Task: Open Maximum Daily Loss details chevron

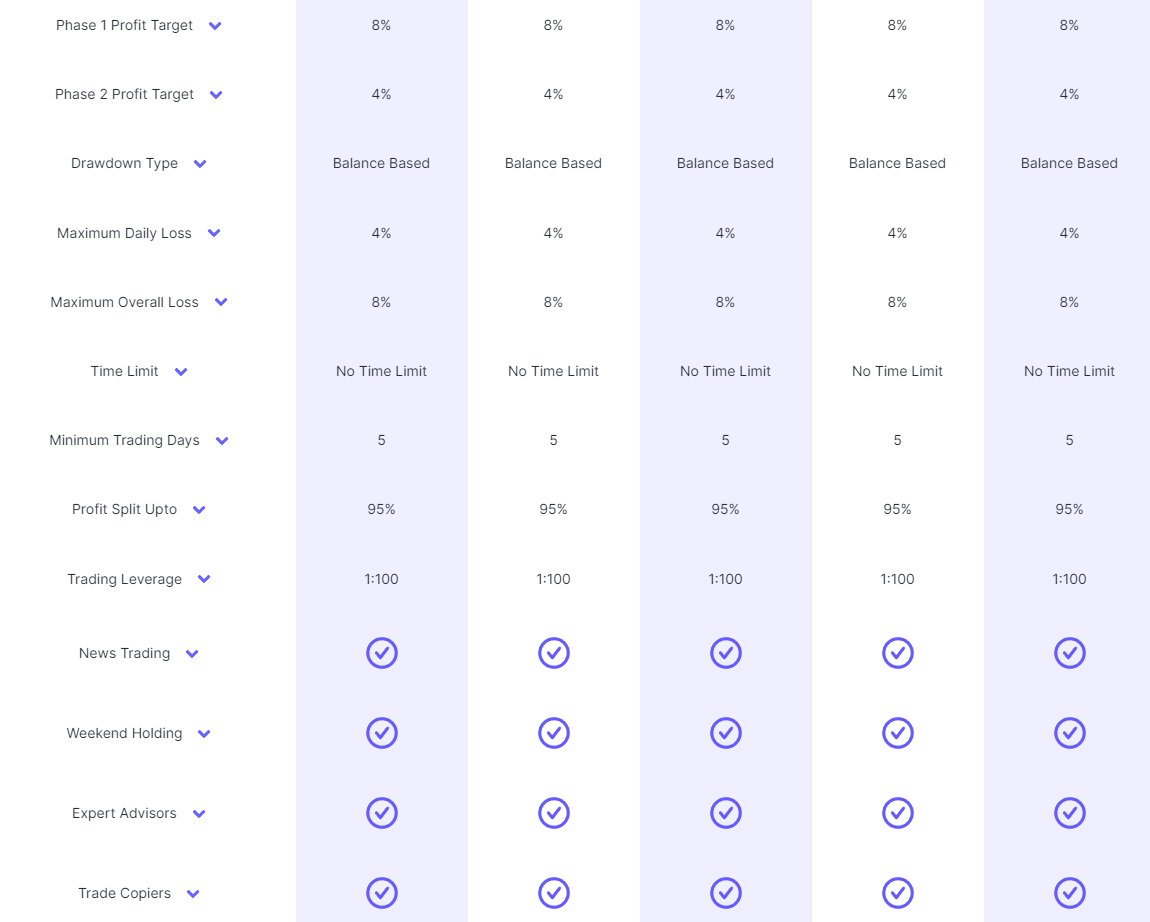Action: tap(214, 233)
